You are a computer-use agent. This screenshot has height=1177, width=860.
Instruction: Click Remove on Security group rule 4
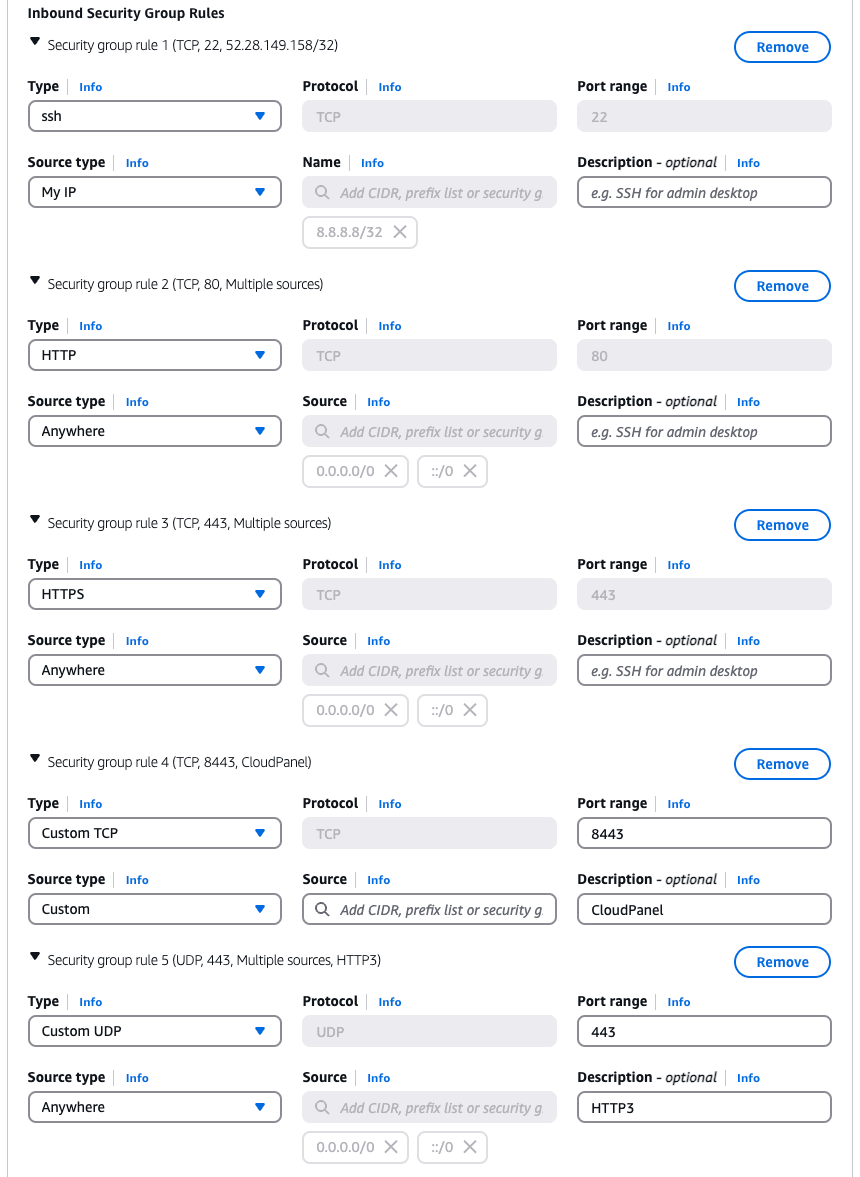point(782,764)
